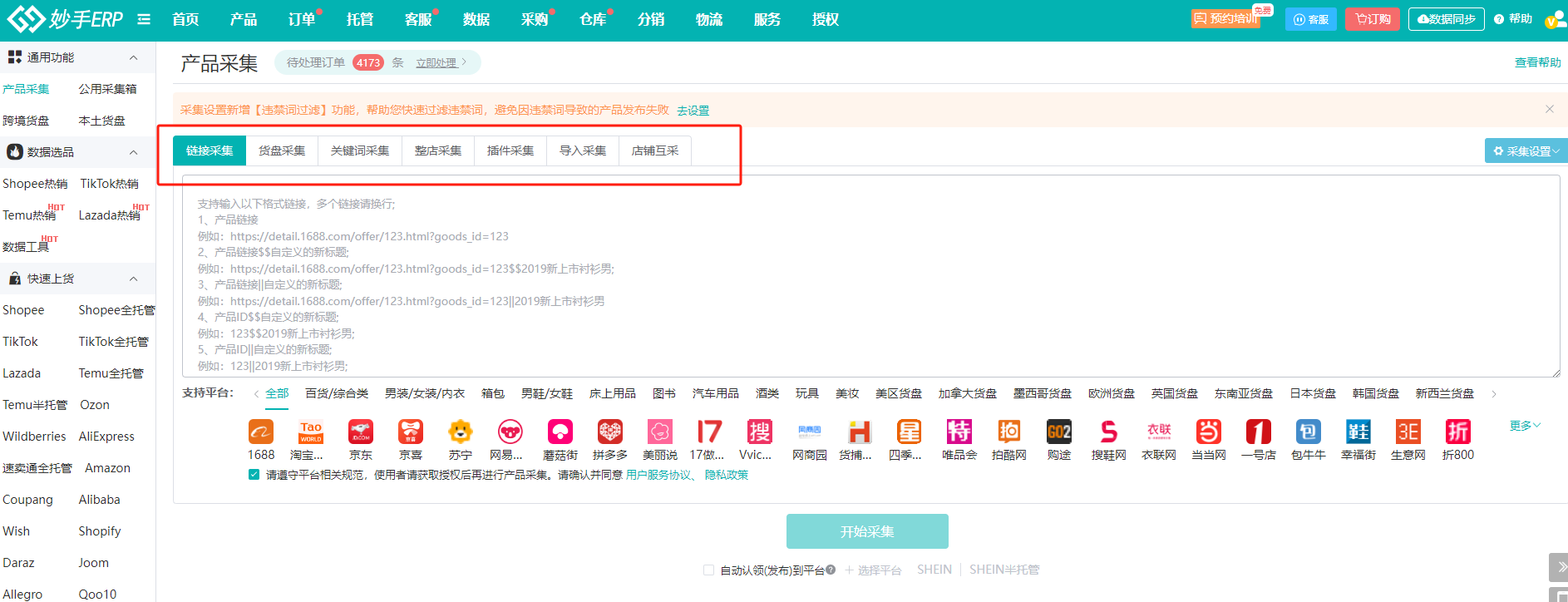Choose the Pinduoduo (拼多多) icon
This screenshot has width=1568, height=602.
click(x=609, y=432)
